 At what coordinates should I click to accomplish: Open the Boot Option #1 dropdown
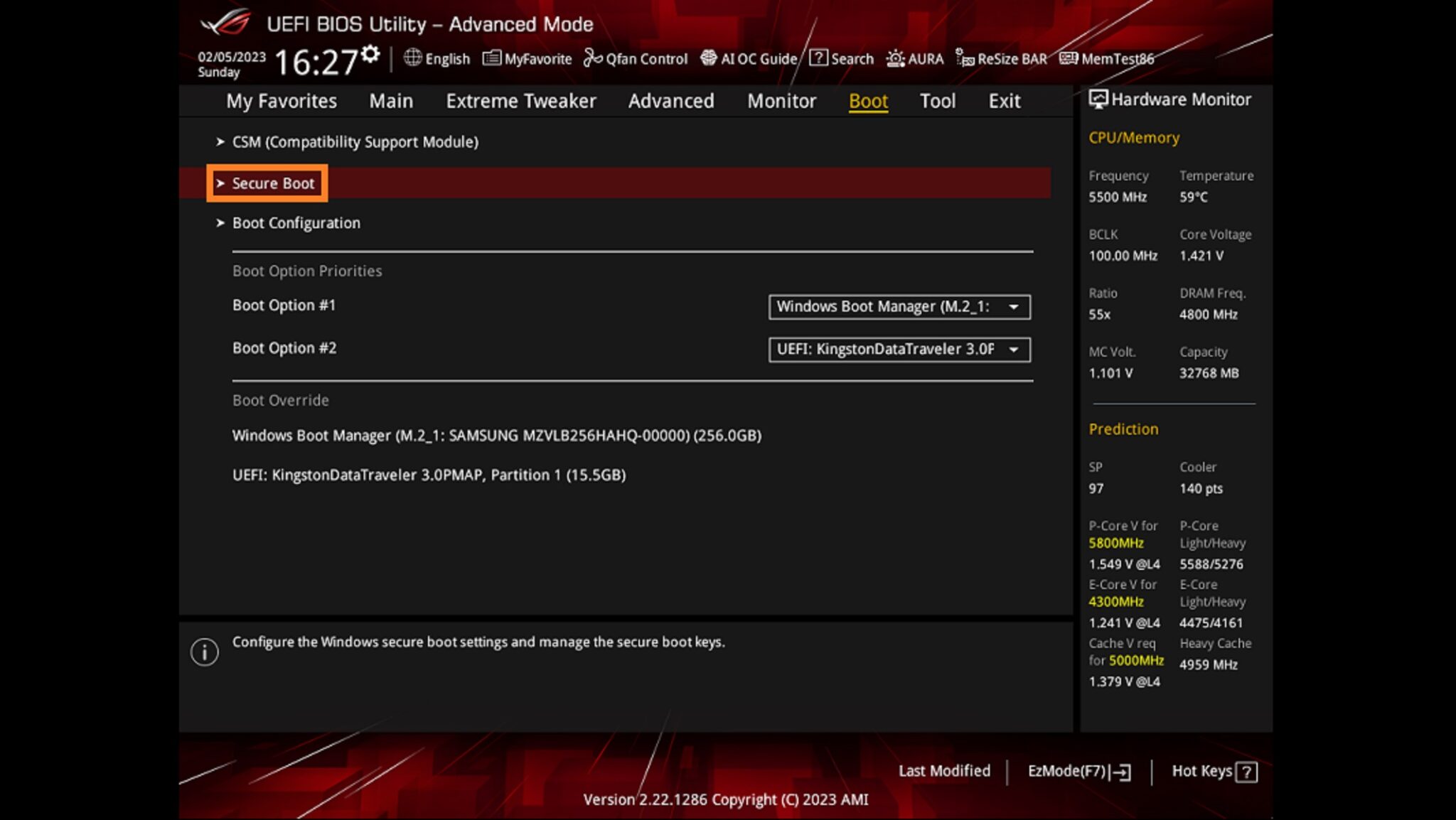click(899, 307)
